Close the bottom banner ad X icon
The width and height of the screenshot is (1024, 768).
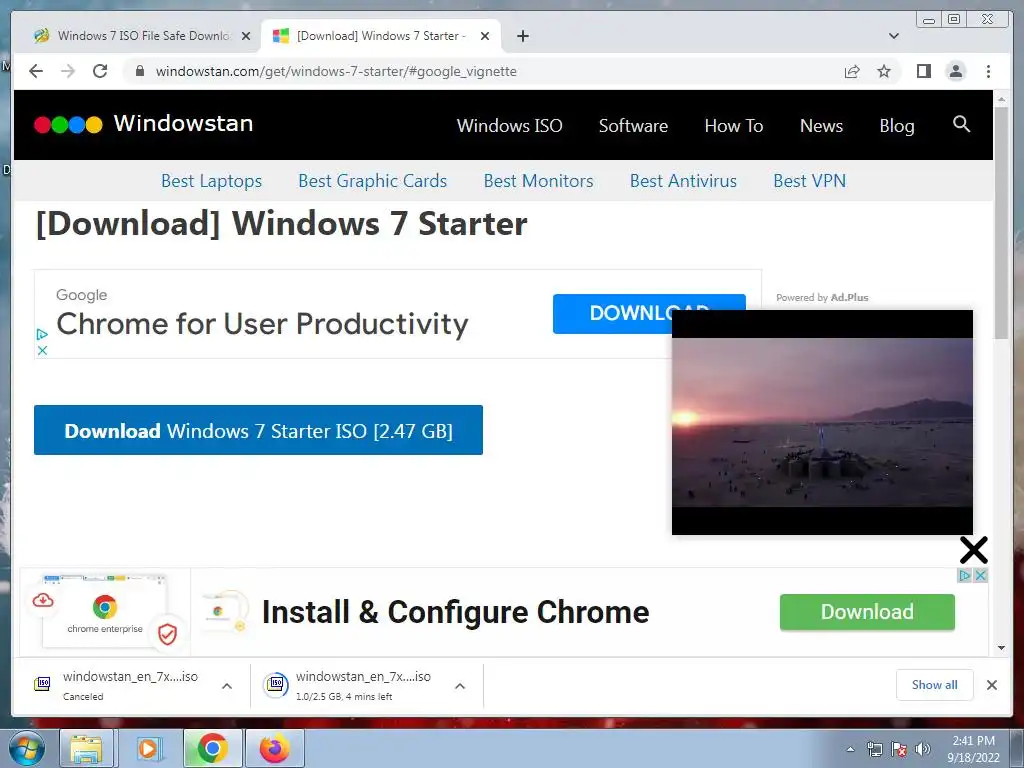click(980, 575)
